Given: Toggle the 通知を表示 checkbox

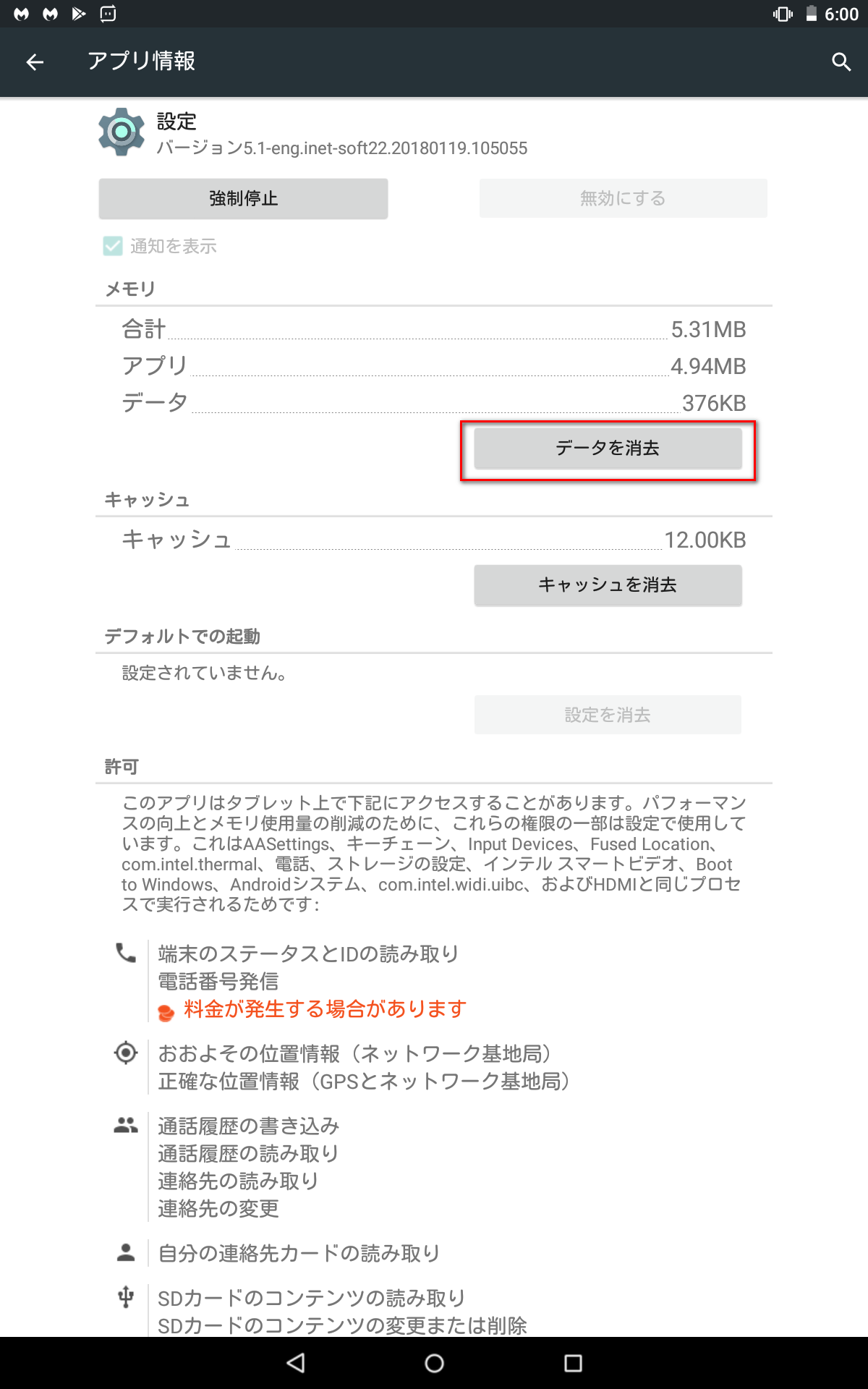Looking at the screenshot, I should click(x=113, y=246).
